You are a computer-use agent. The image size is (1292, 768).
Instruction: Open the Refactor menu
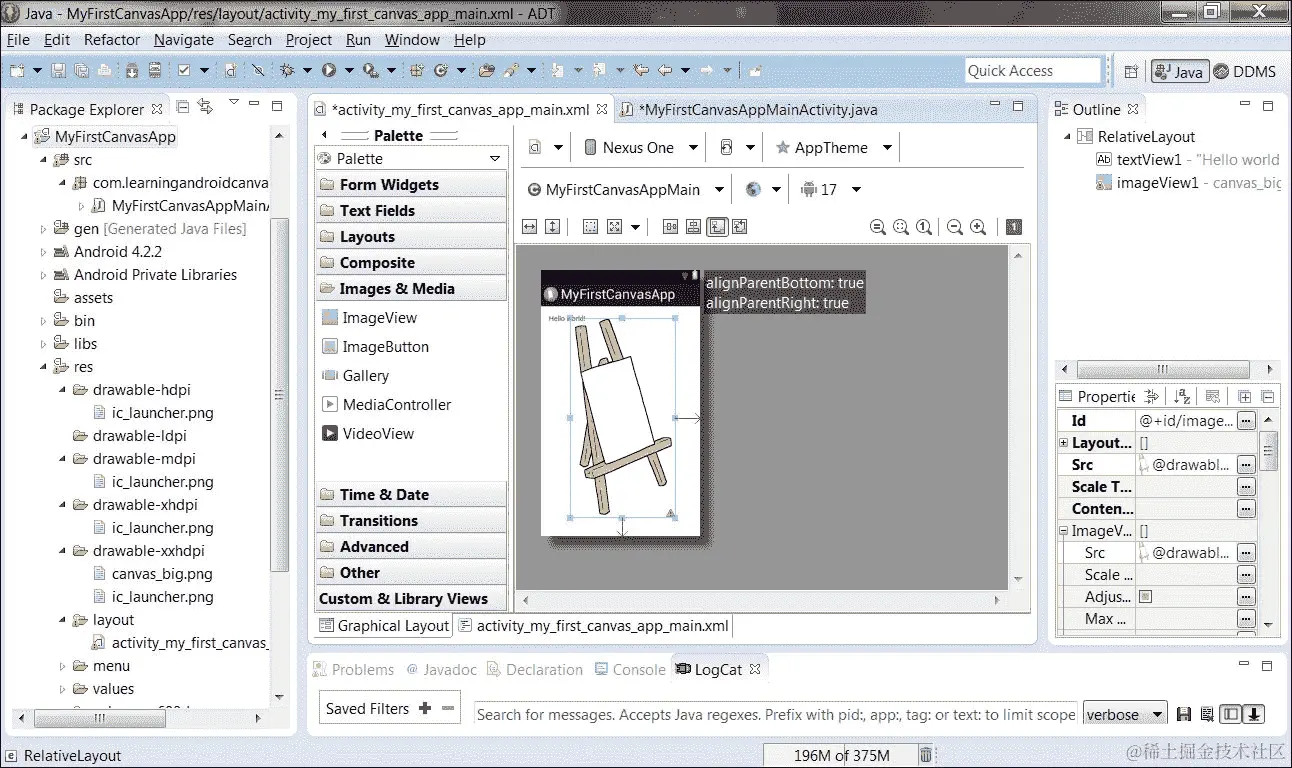[x=112, y=40]
